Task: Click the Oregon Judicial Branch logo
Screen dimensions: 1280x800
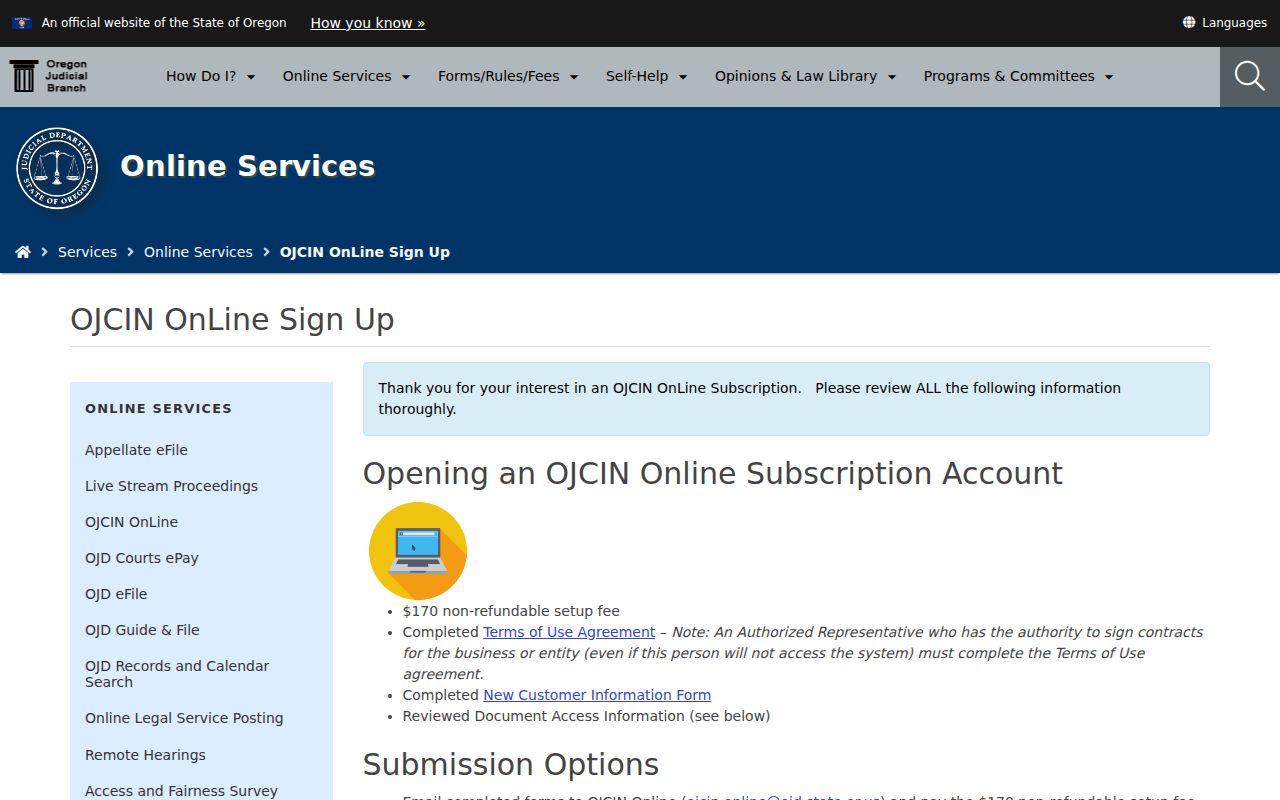Action: 48,76
